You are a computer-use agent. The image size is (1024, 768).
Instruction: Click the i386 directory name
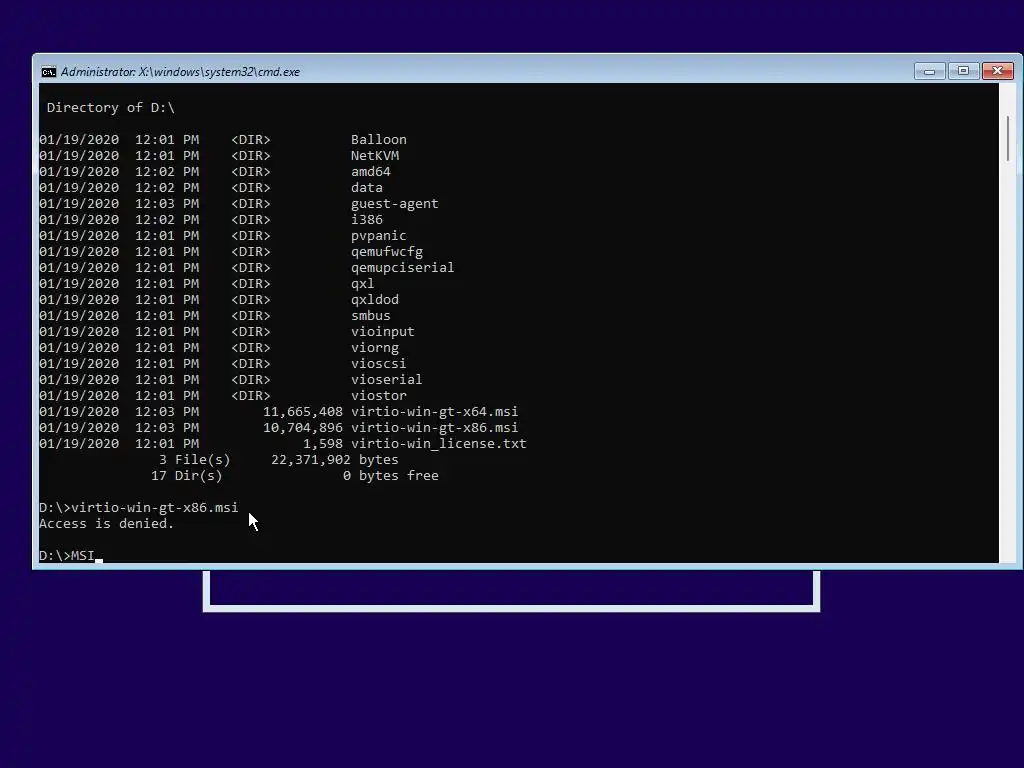366,219
